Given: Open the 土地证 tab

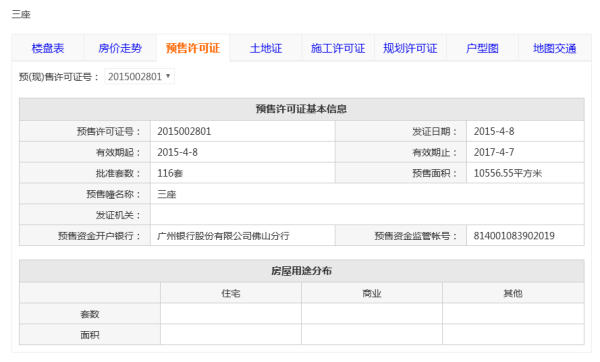Looking at the screenshot, I should click(x=266, y=48).
